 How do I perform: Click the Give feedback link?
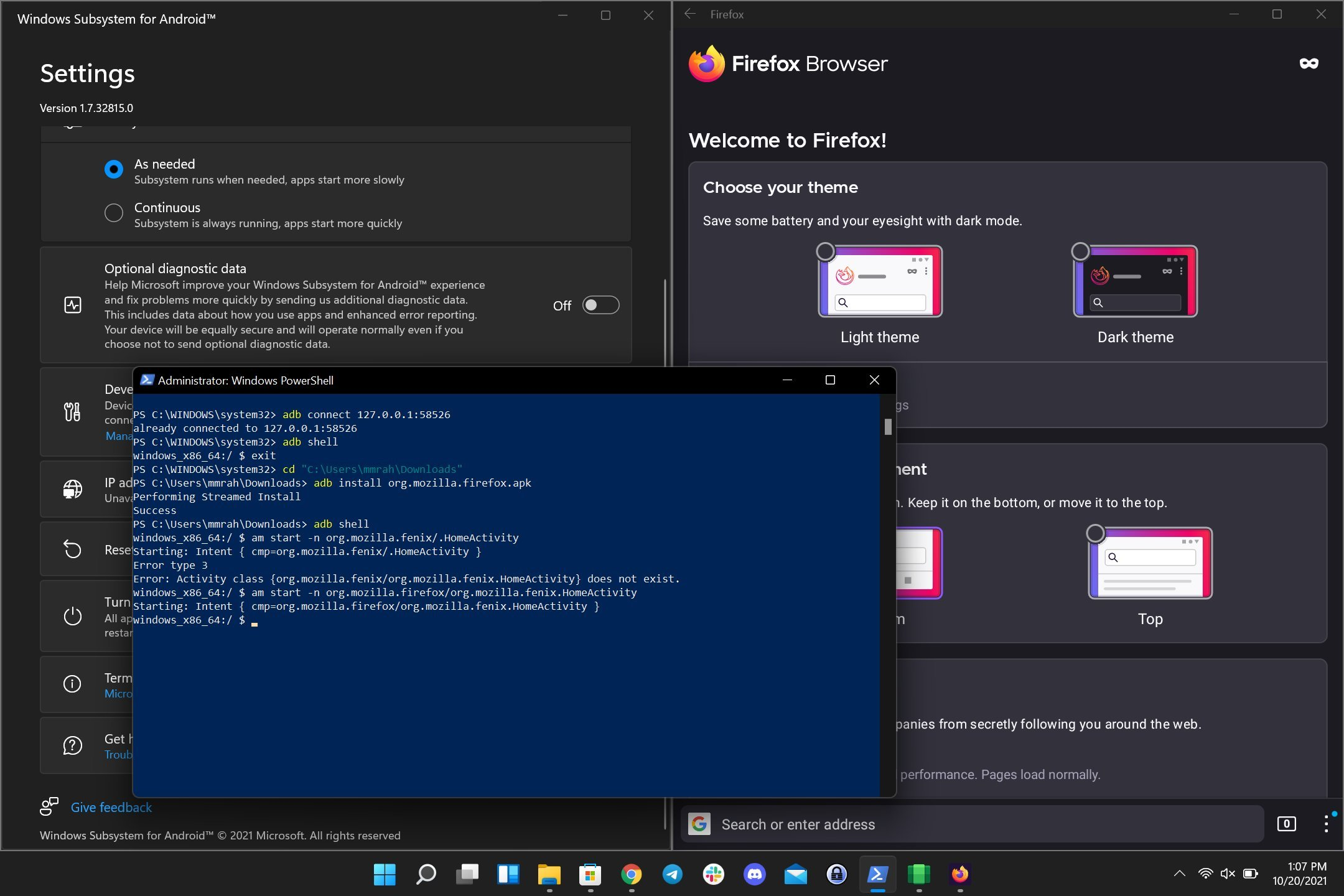[x=111, y=807]
